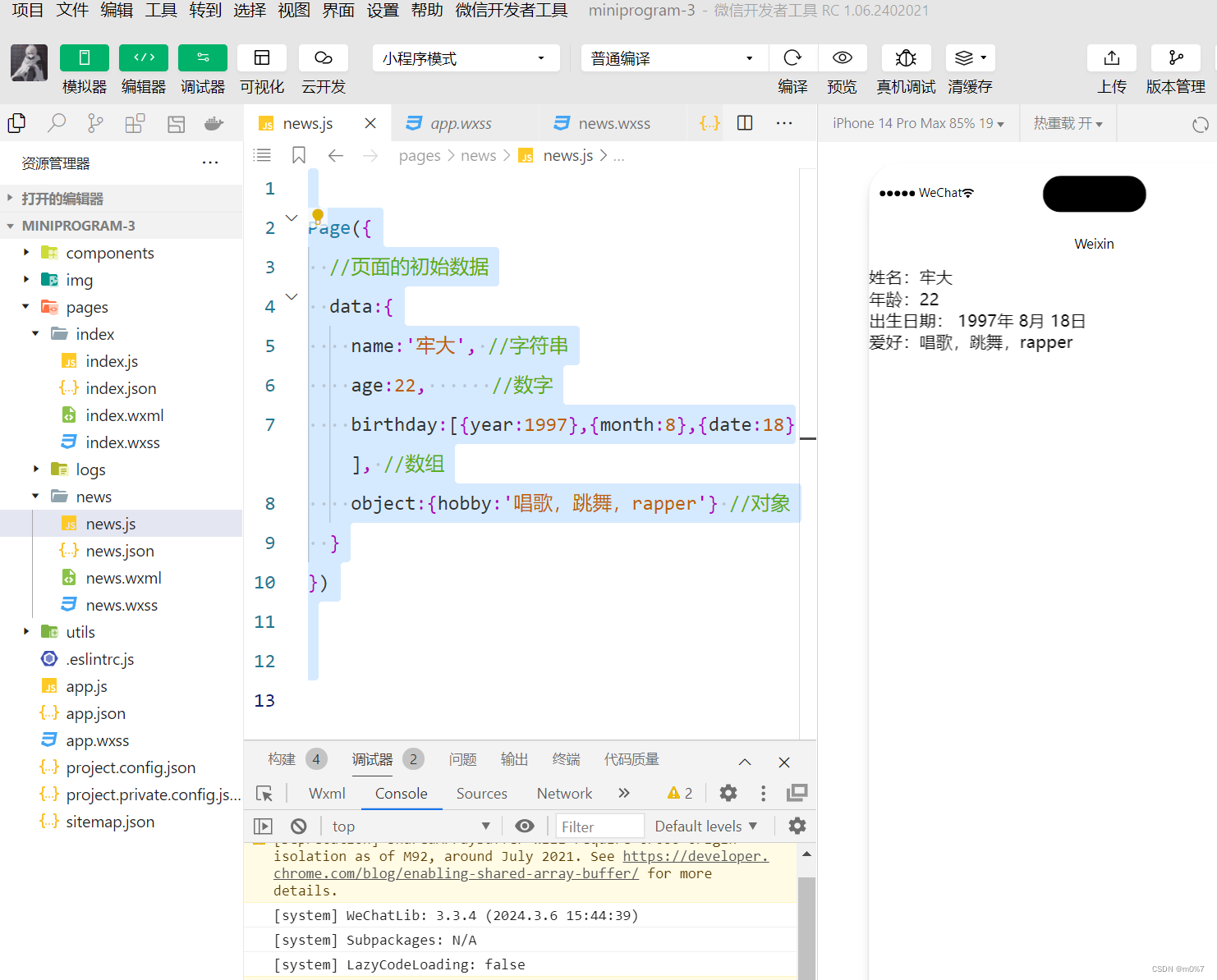Click the outline list icon
This screenshot has width=1217, height=980.
tap(262, 155)
